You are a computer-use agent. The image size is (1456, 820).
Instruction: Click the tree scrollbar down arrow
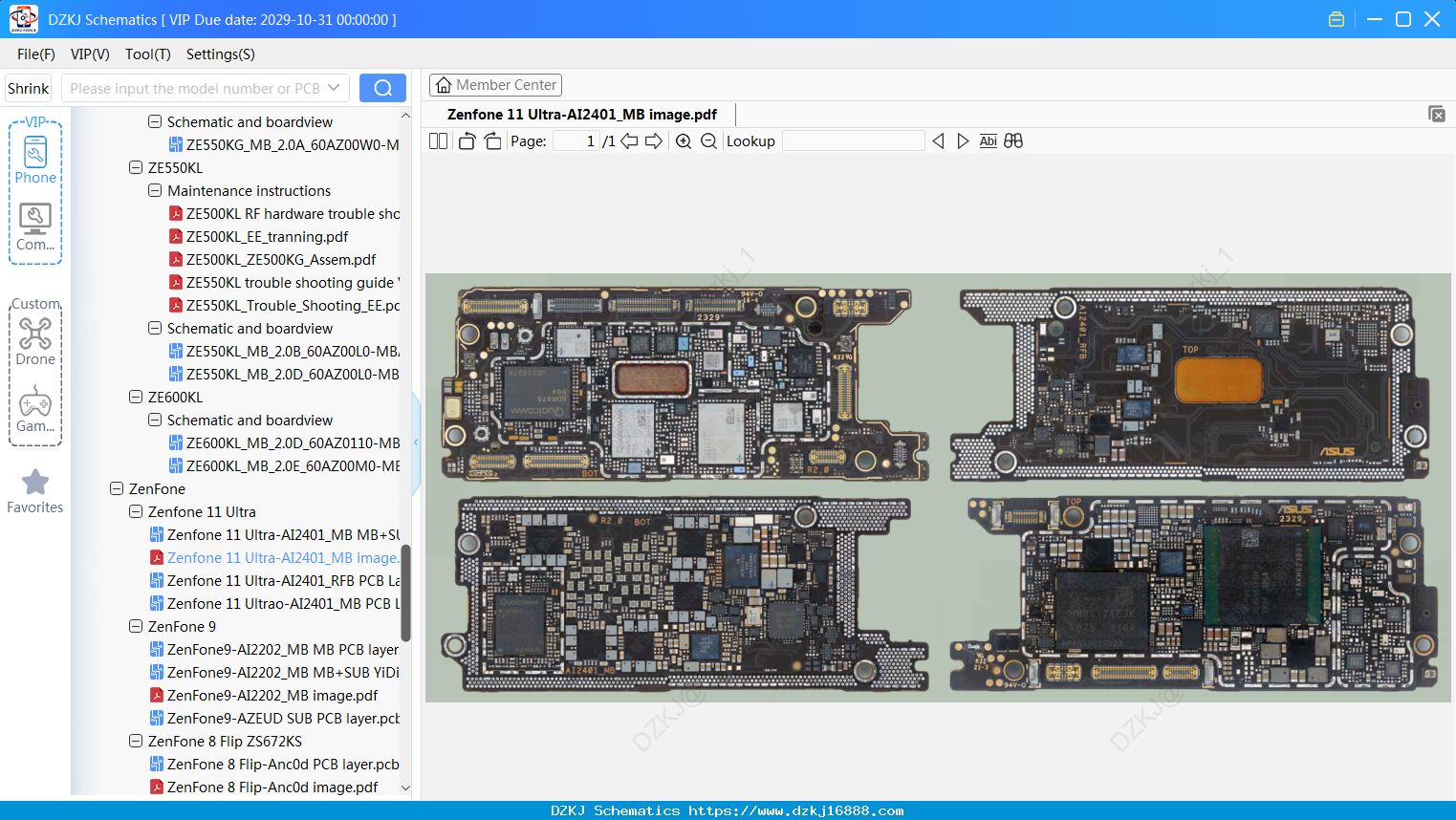click(405, 788)
